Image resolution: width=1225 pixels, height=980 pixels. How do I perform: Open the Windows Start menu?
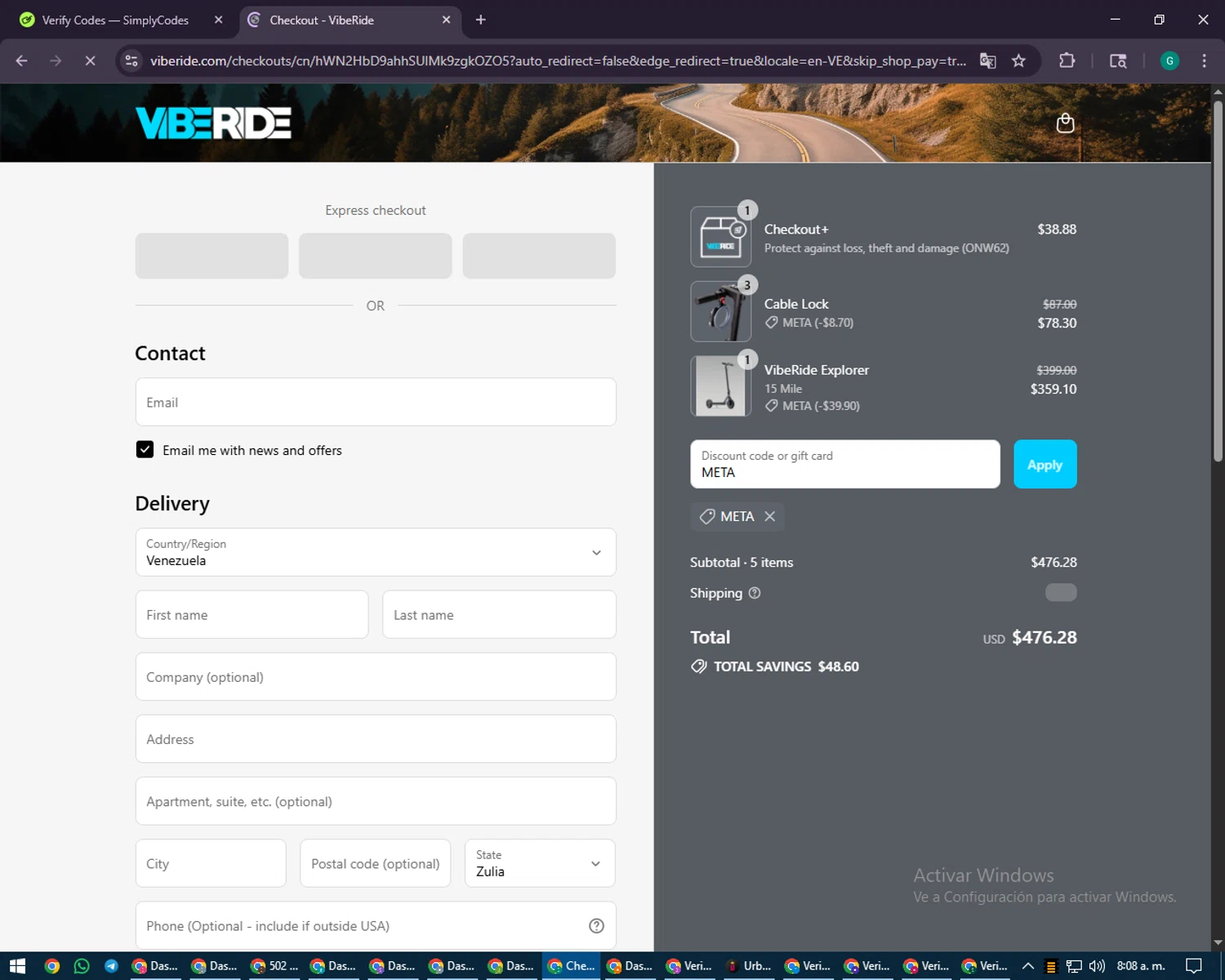pyautogui.click(x=18, y=966)
